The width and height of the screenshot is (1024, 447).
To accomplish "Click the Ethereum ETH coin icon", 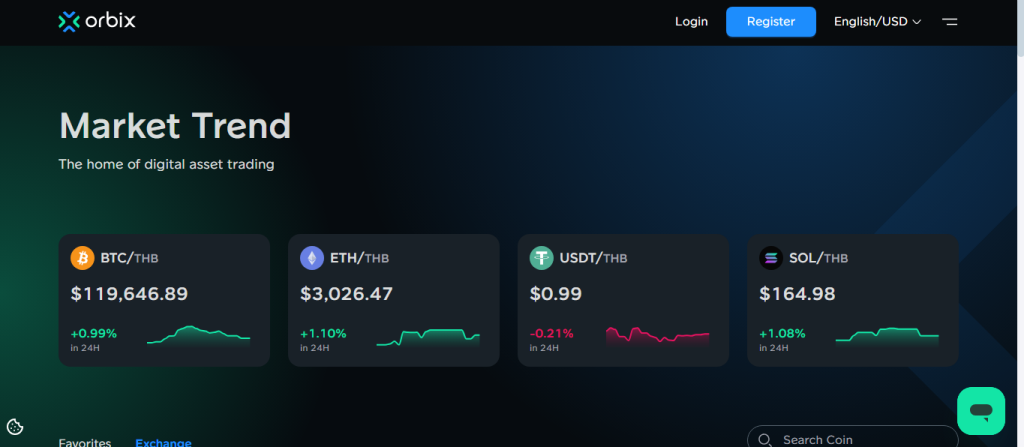I will pos(312,258).
